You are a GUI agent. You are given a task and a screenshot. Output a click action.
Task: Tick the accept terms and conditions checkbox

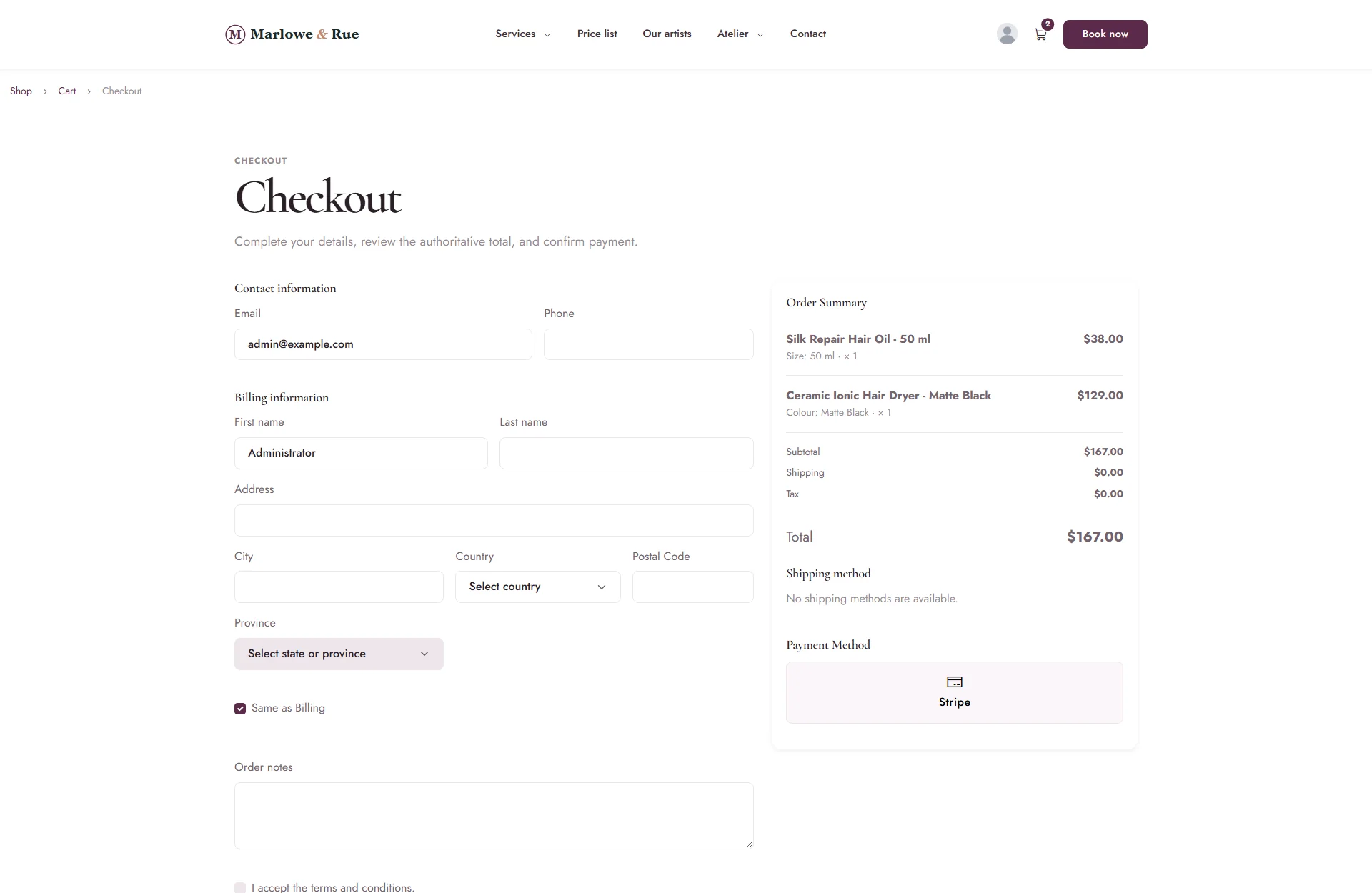240,887
